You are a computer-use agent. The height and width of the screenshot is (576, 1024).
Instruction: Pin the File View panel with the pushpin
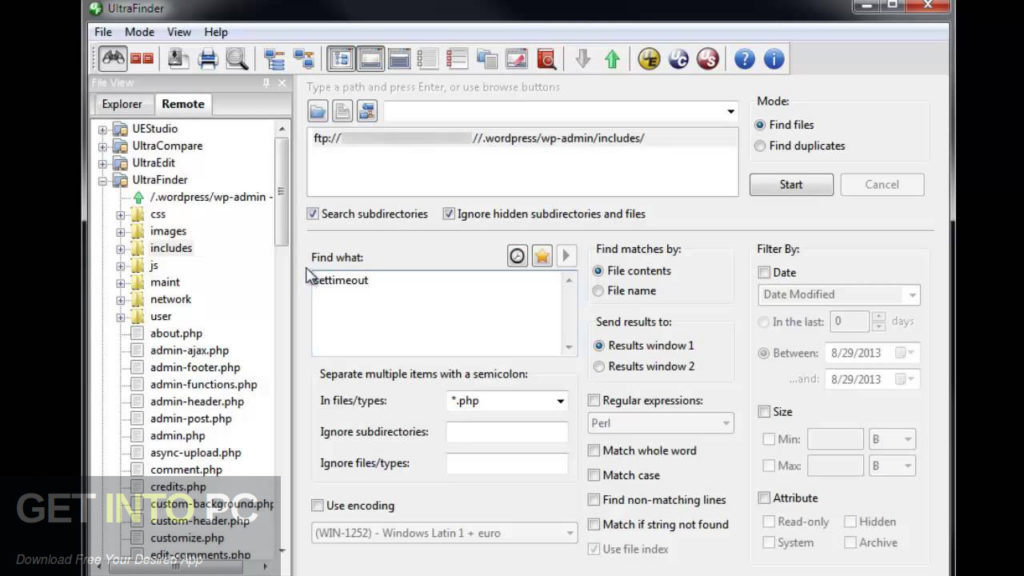tap(266, 83)
